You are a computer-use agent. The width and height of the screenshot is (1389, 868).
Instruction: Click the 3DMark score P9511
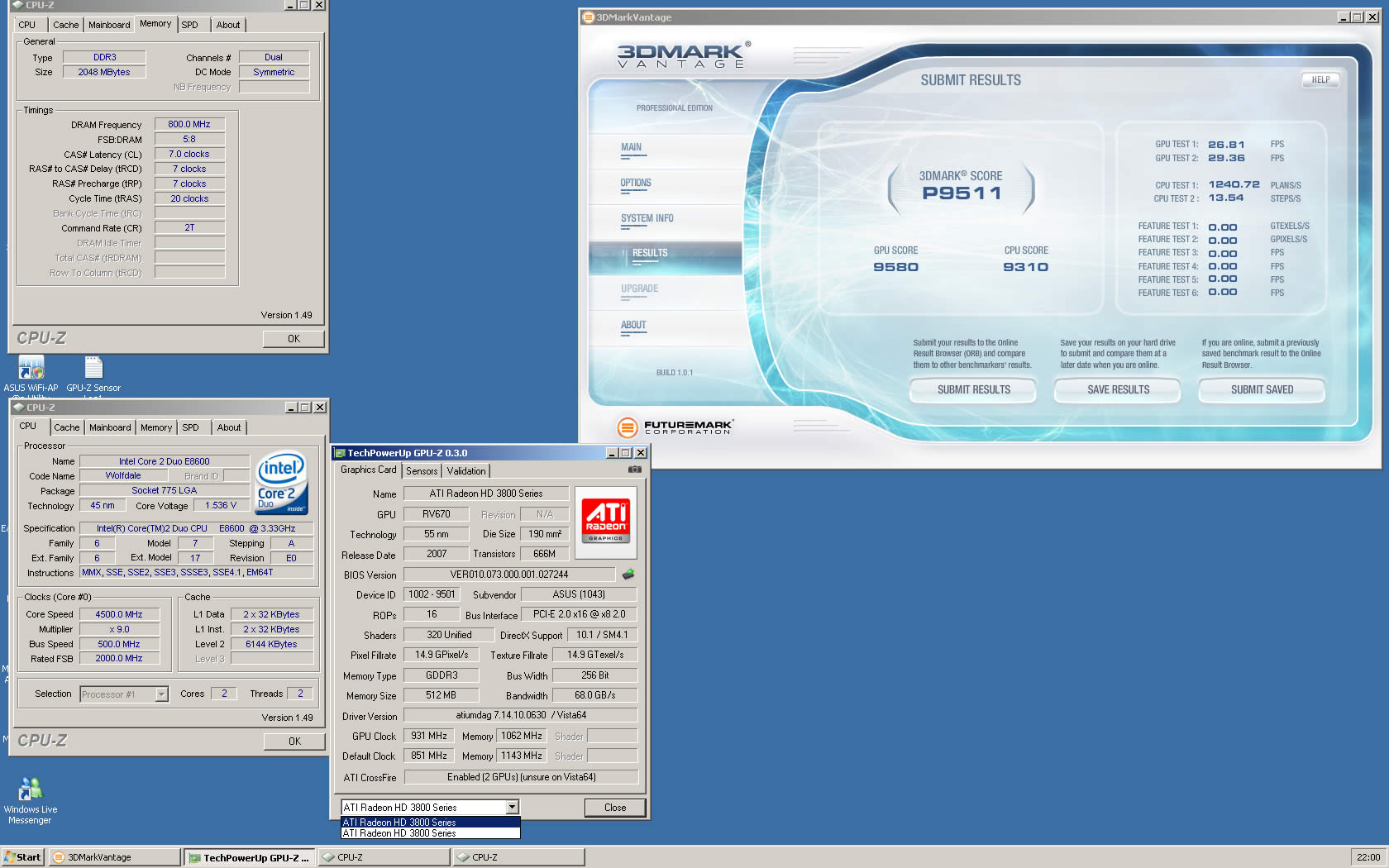pyautogui.click(x=962, y=193)
